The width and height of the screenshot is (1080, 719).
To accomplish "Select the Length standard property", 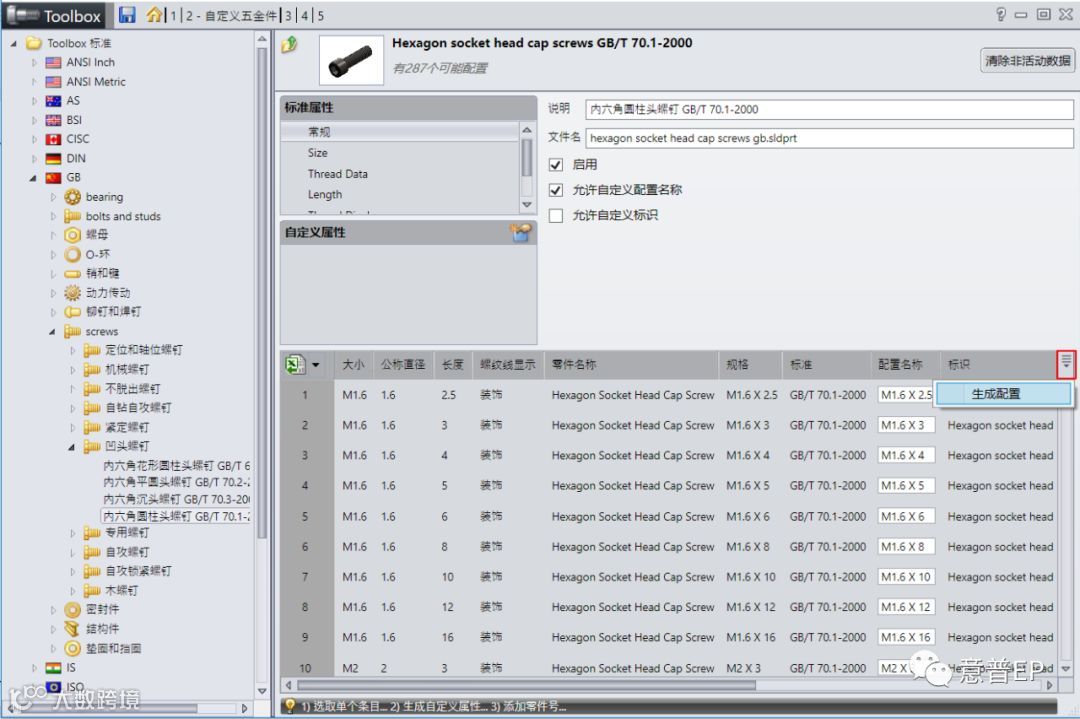I will 399,195.
